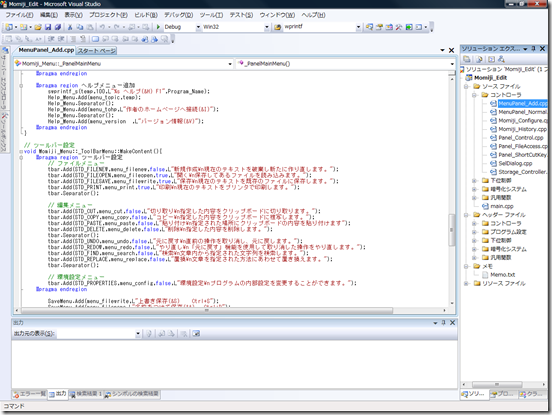Screen dimensions: 552x415
Task: Collapse the メモ folder node
Action: click(466, 266)
